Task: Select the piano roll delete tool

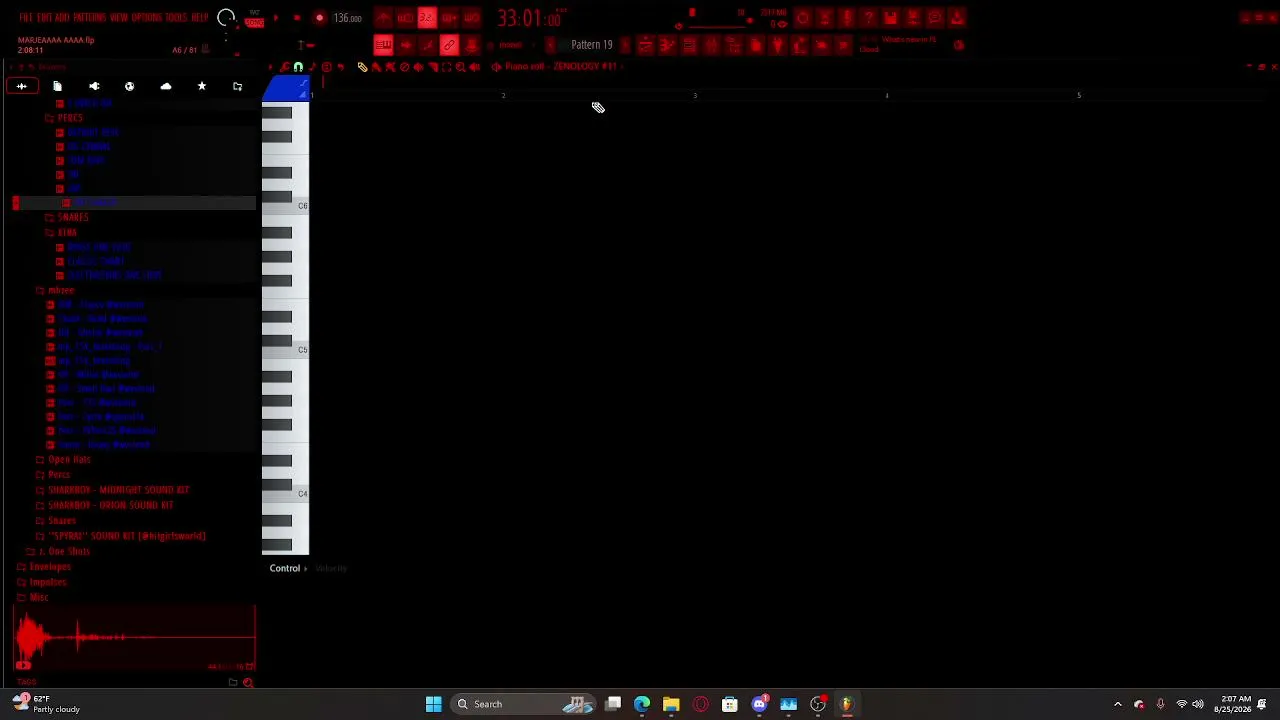Action: pyautogui.click(x=404, y=67)
